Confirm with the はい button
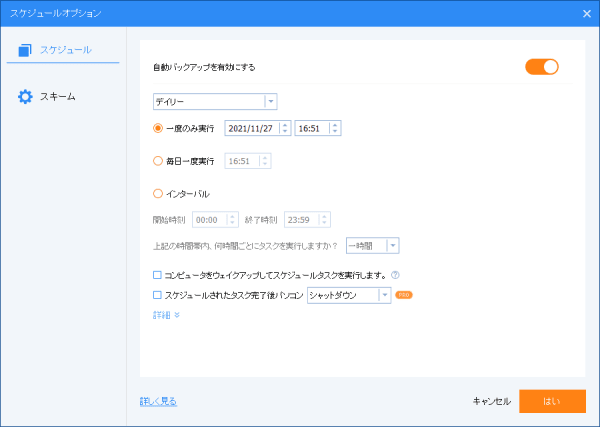This screenshot has height=427, width=600. point(552,401)
